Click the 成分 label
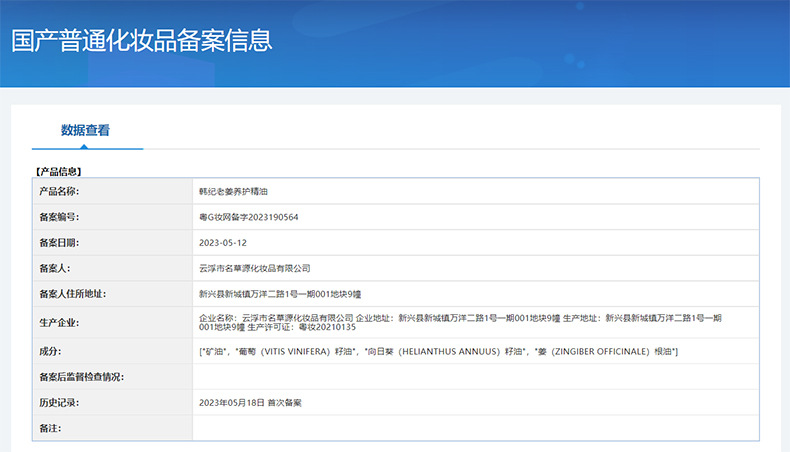 coord(50,351)
